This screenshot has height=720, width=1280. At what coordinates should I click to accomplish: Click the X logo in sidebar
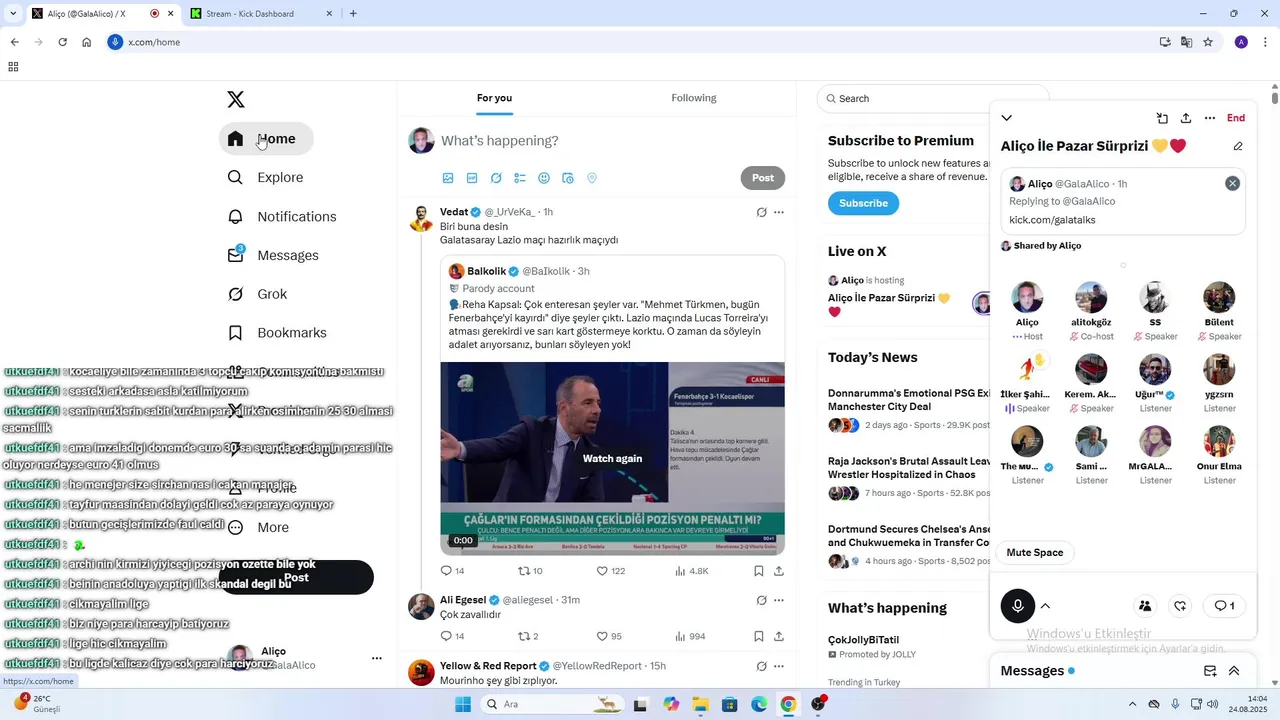pyautogui.click(x=236, y=99)
